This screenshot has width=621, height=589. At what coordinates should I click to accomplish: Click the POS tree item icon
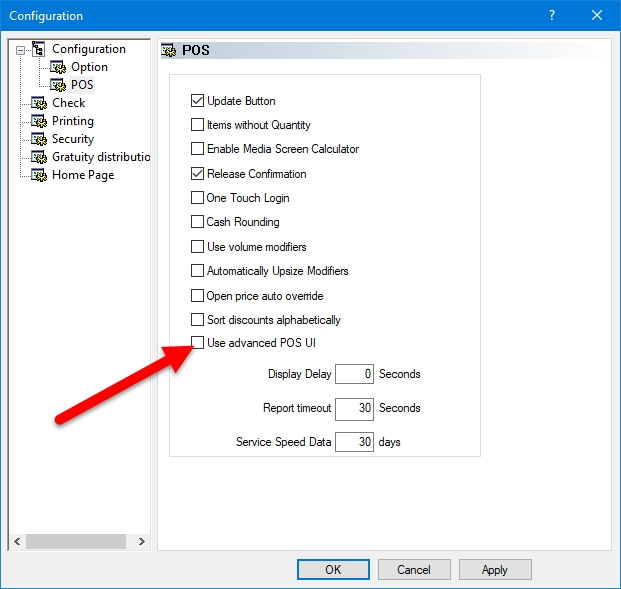coord(58,85)
